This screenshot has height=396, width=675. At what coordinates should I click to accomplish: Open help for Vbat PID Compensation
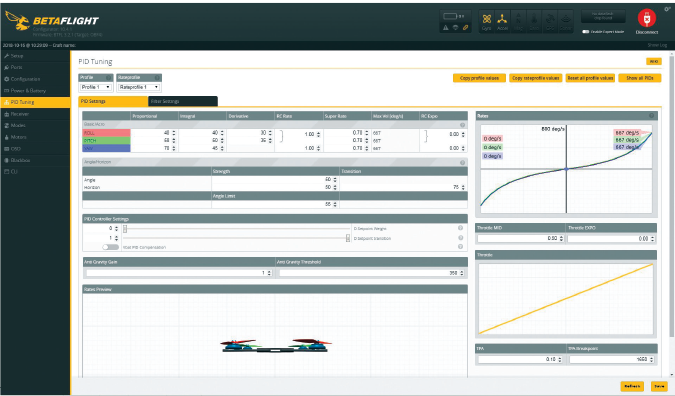point(460,247)
